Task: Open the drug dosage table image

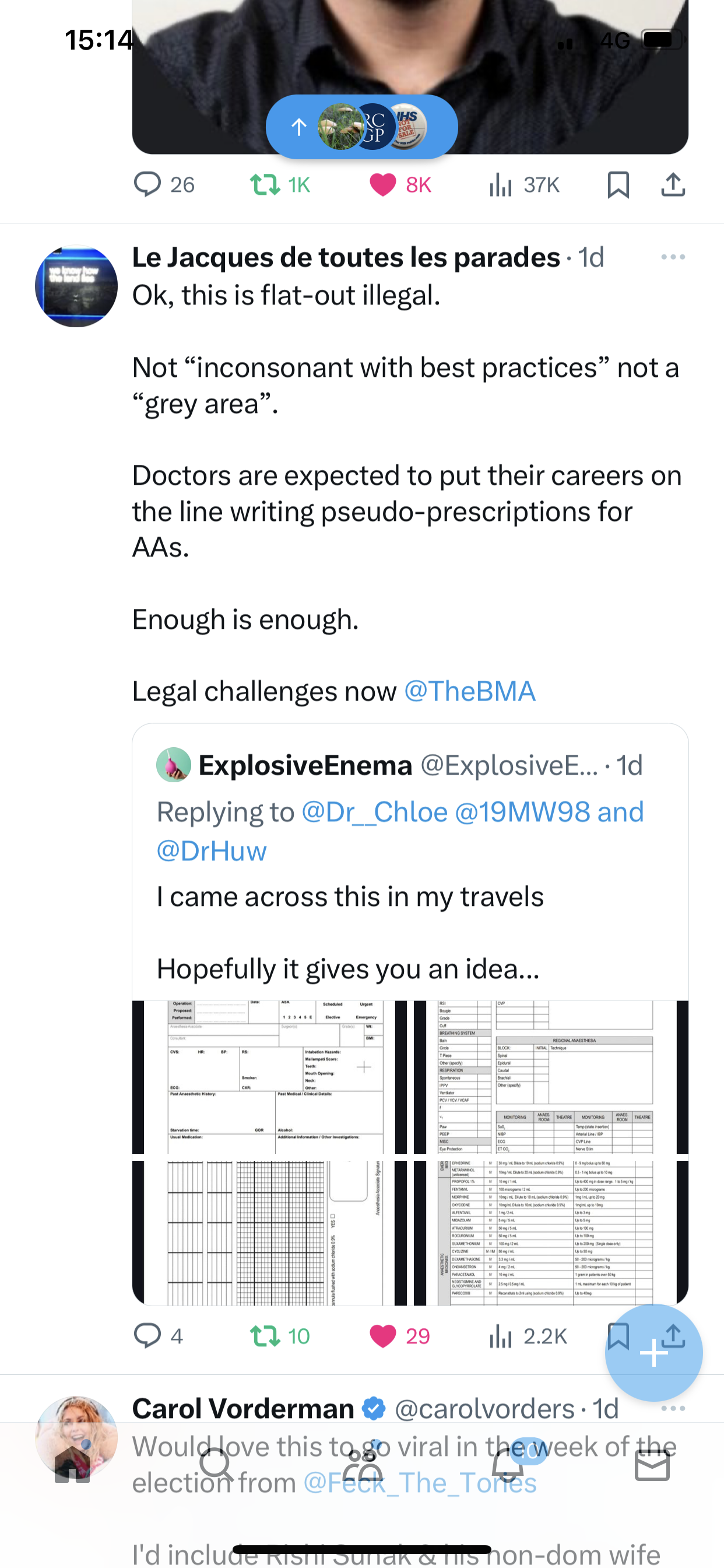Action: (551, 1233)
